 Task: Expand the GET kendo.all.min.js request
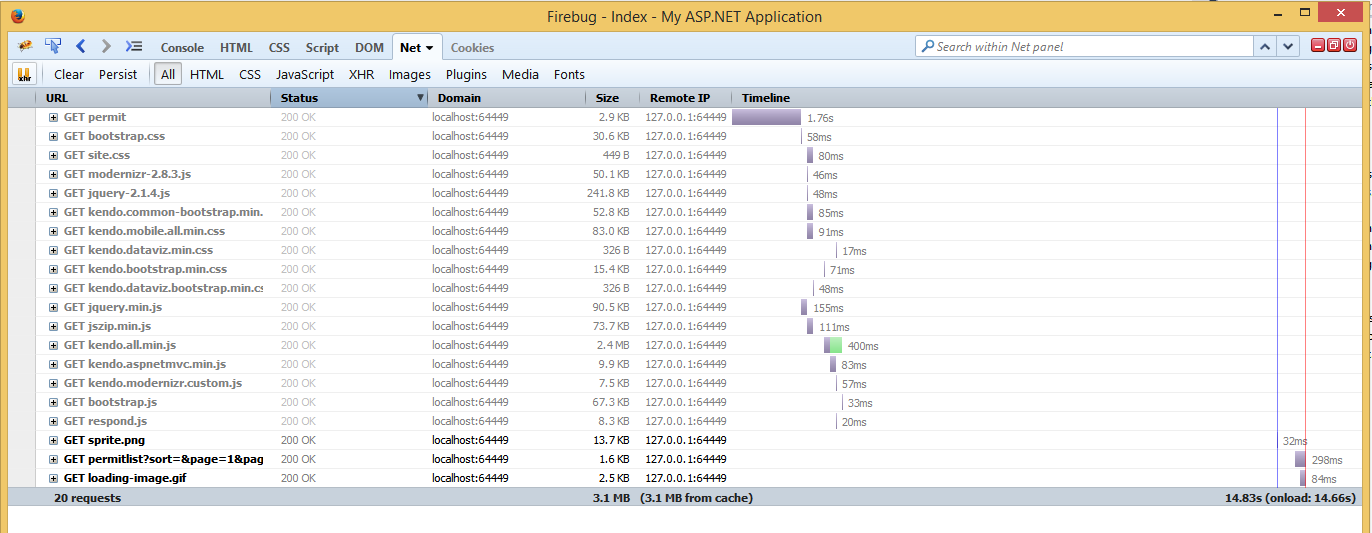click(53, 345)
